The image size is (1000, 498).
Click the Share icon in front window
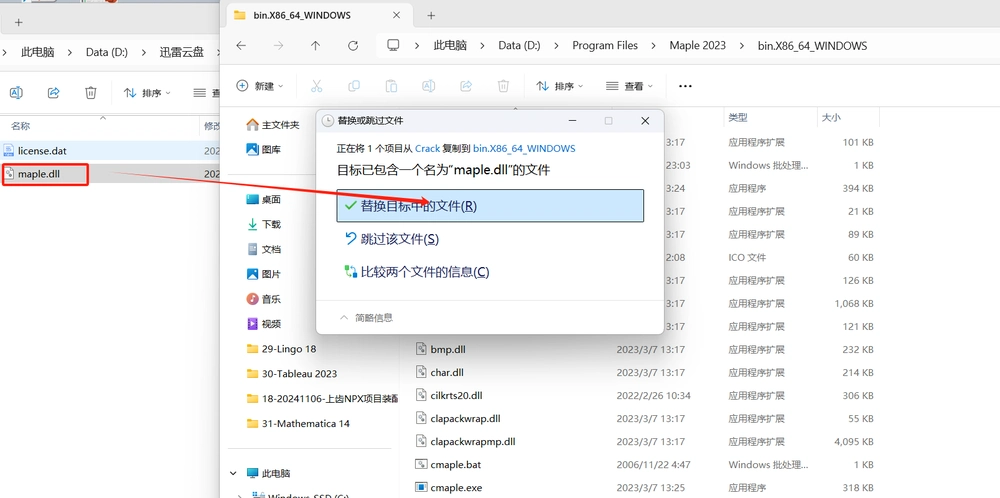[466, 85]
